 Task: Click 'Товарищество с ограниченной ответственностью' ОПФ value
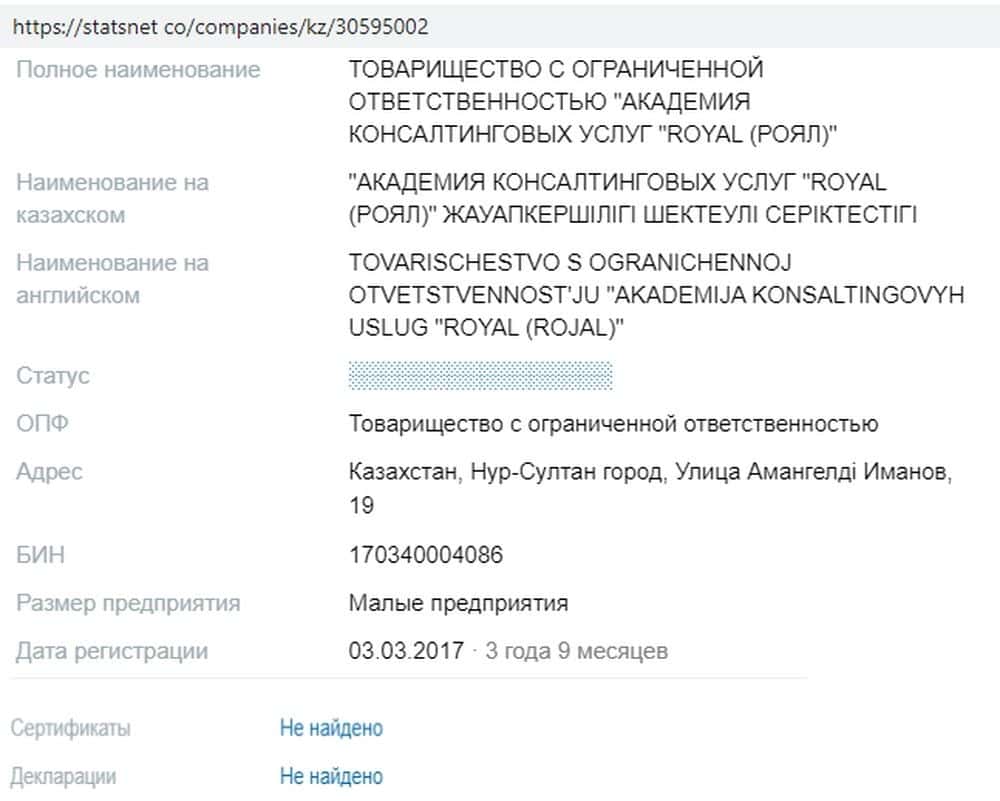(x=613, y=424)
